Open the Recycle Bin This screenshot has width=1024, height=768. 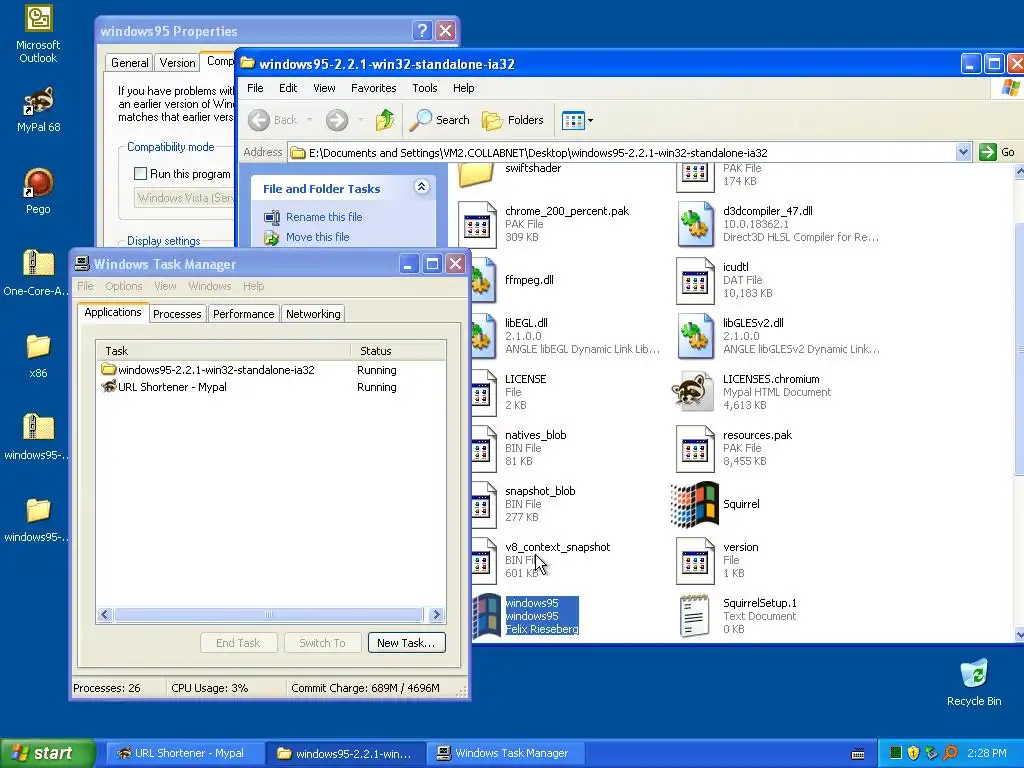pos(974,682)
